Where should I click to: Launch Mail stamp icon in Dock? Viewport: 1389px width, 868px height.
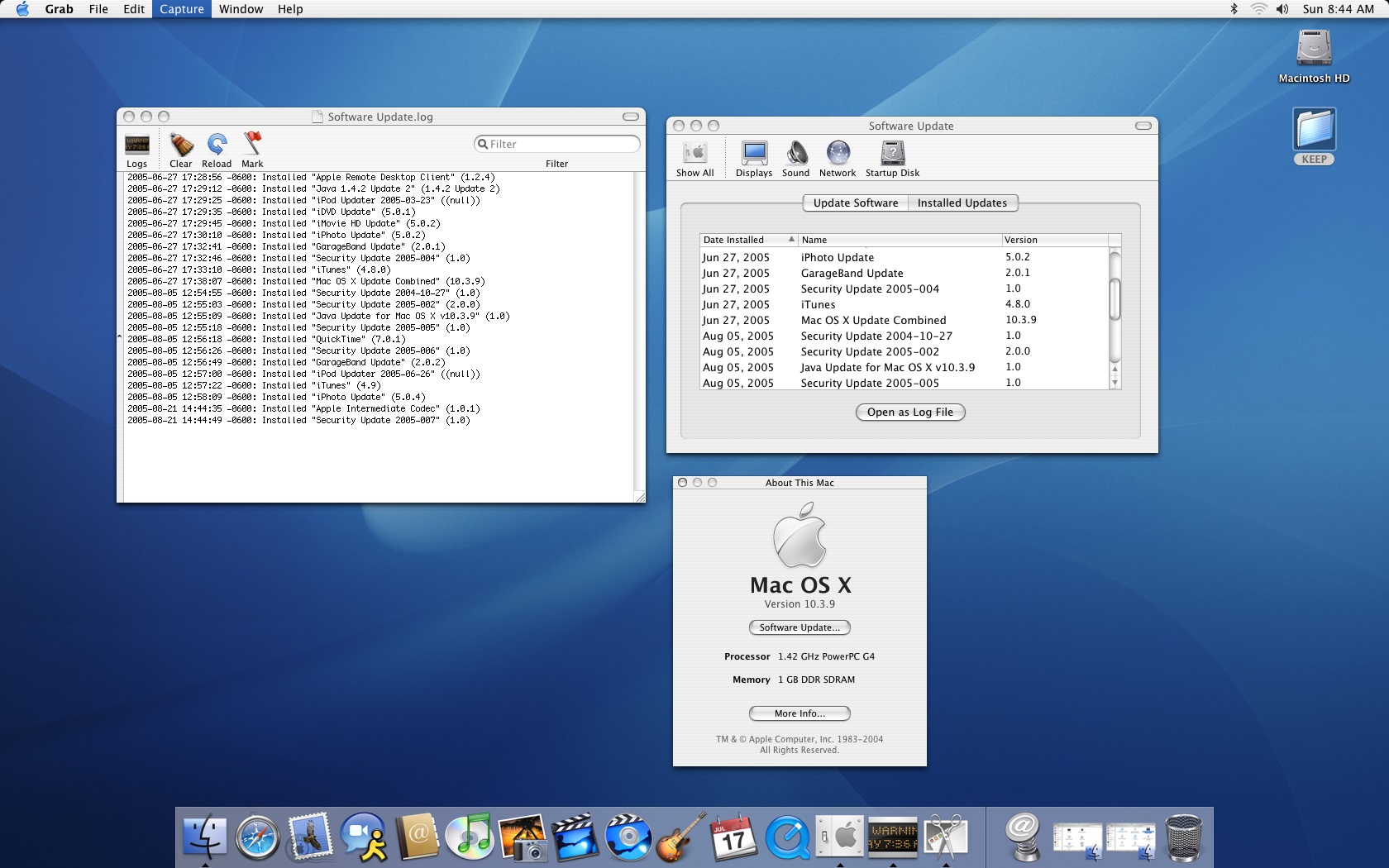310,837
